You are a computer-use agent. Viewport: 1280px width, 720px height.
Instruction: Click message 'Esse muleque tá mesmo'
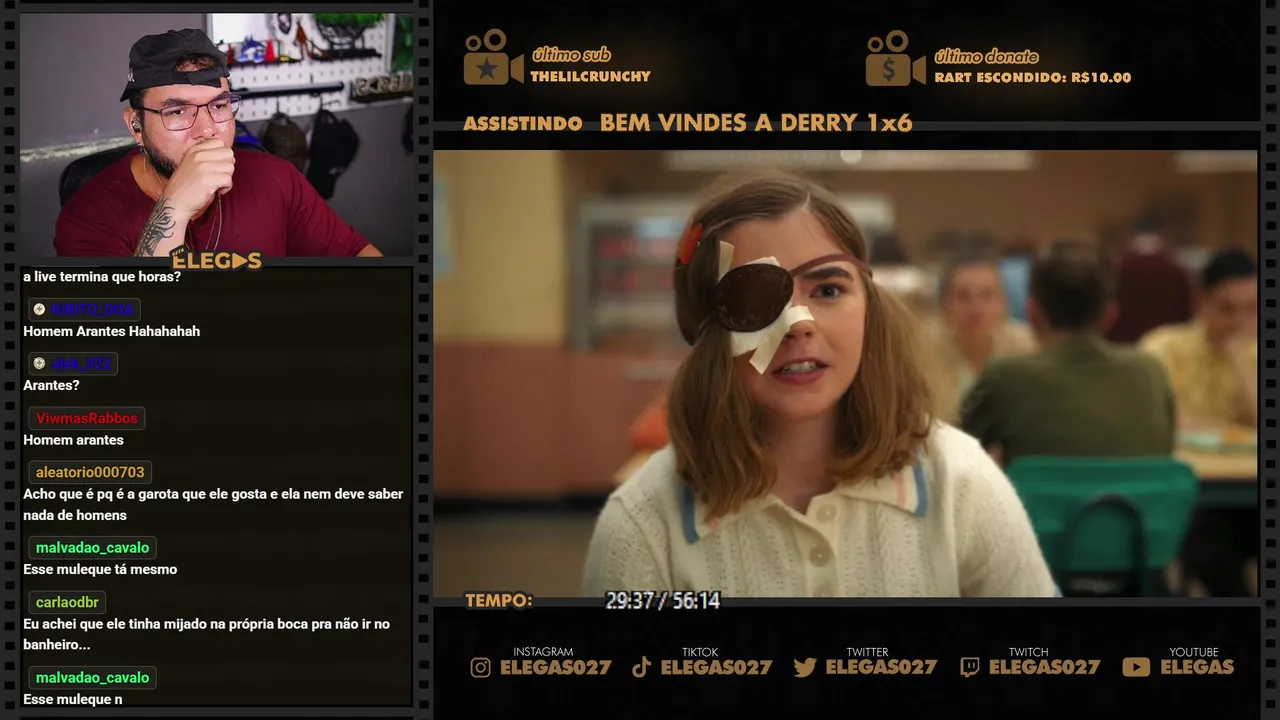point(100,569)
